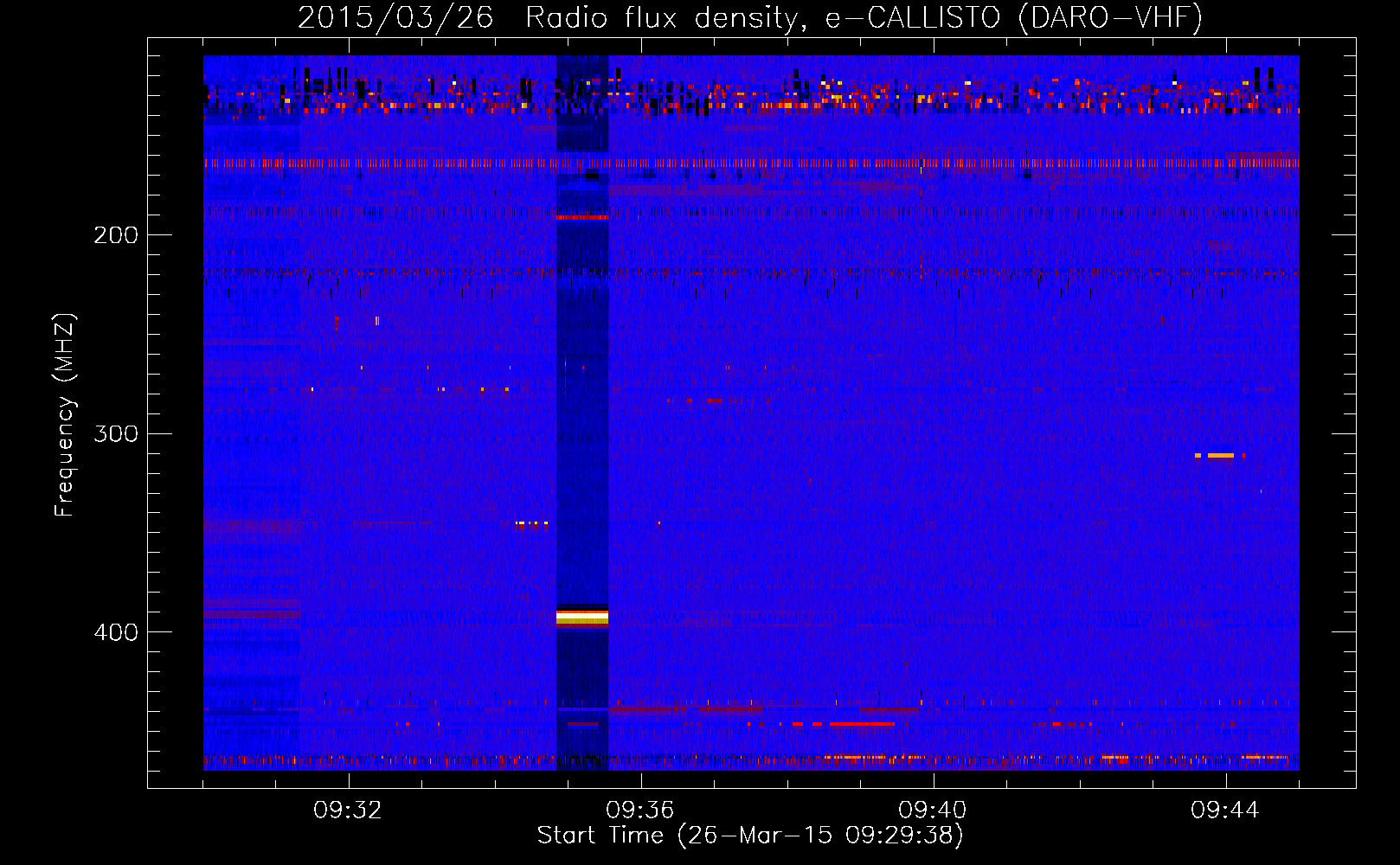
Task: Click the bright white-yellow burst near 400 MHz
Action: (x=582, y=617)
